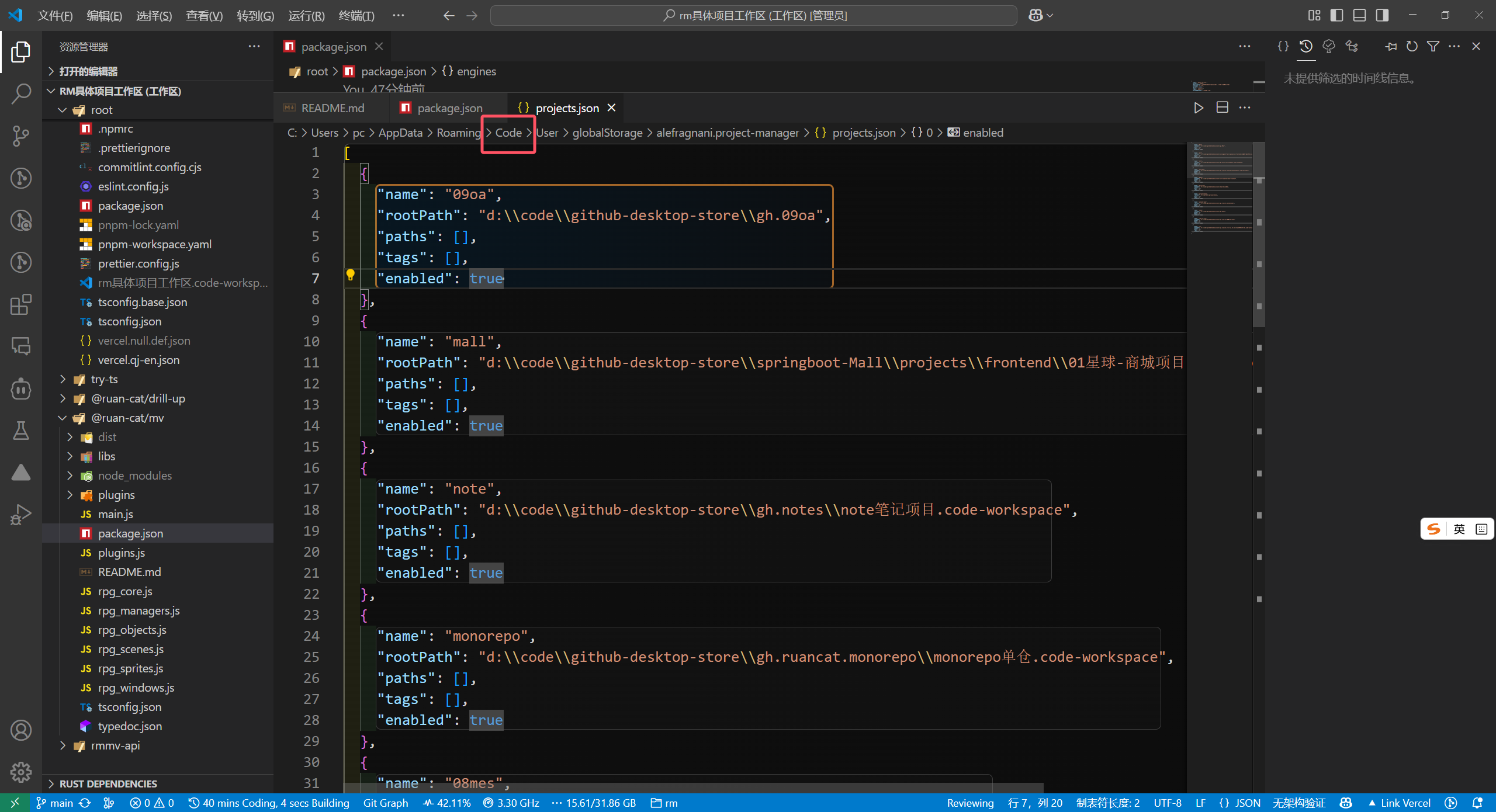
Task: Expand the try-ts folder
Action: (x=158, y=379)
